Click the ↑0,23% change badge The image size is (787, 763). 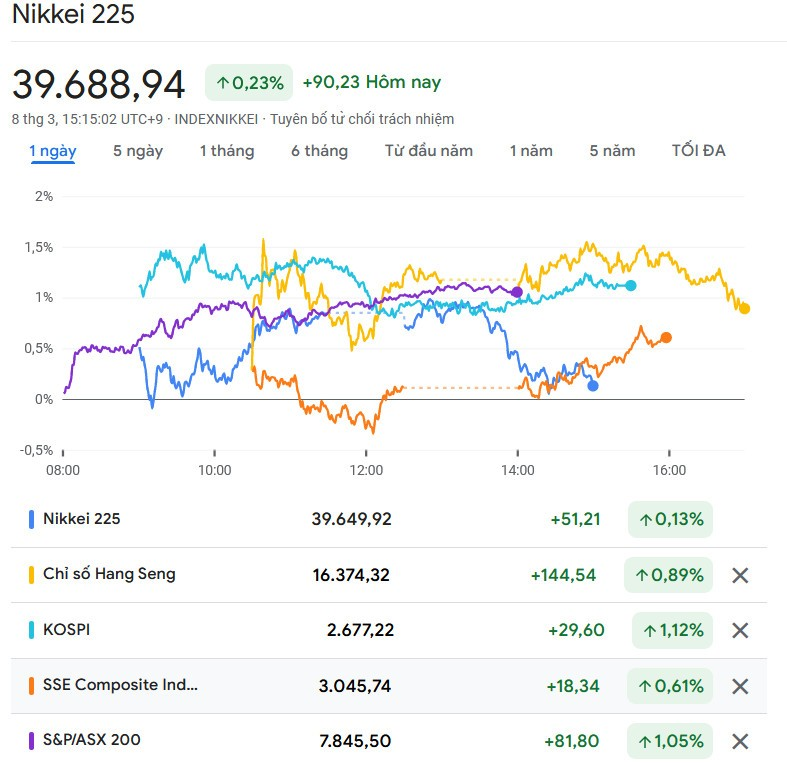[x=249, y=83]
